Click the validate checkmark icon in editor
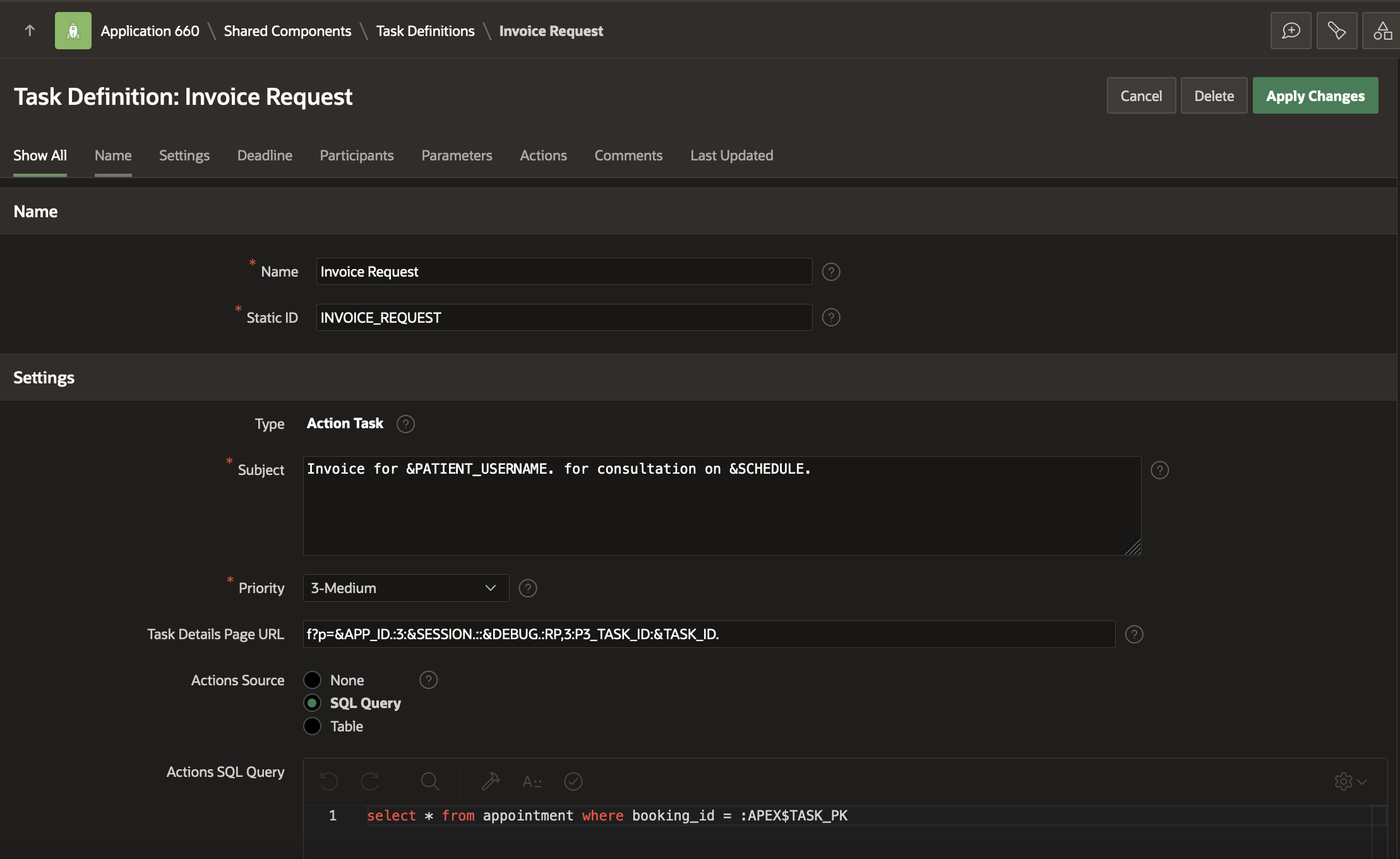The height and width of the screenshot is (859, 1400). pyautogui.click(x=573, y=782)
